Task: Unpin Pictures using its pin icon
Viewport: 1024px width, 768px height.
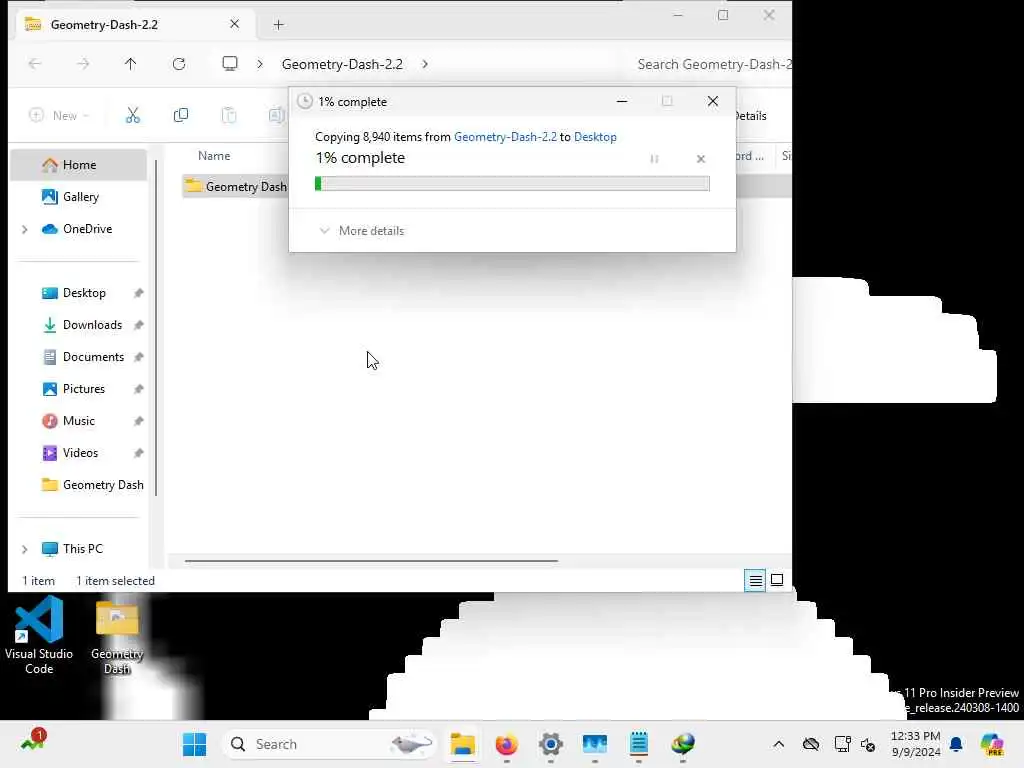Action: click(x=138, y=389)
